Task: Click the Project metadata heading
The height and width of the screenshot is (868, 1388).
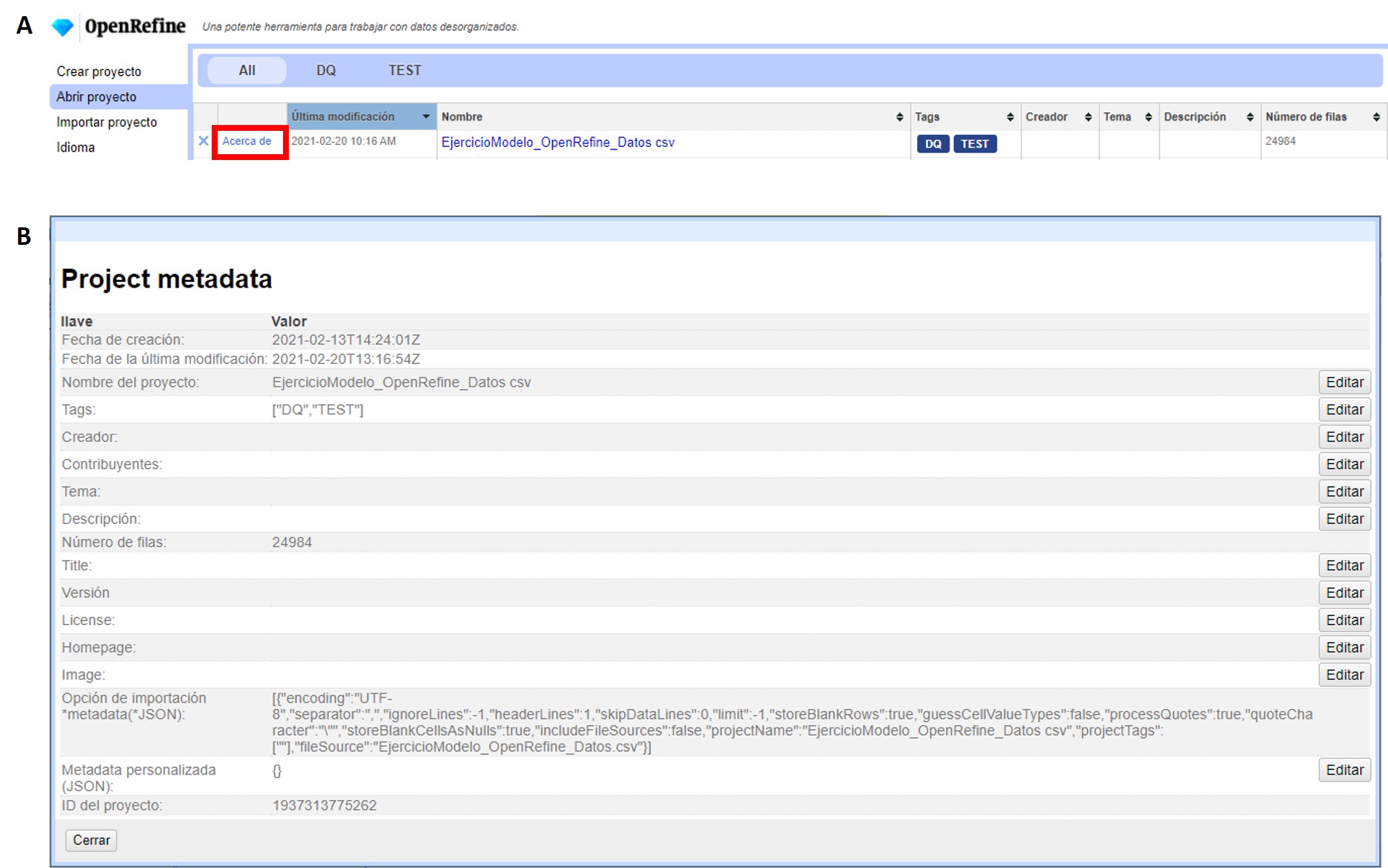Action: (166, 279)
